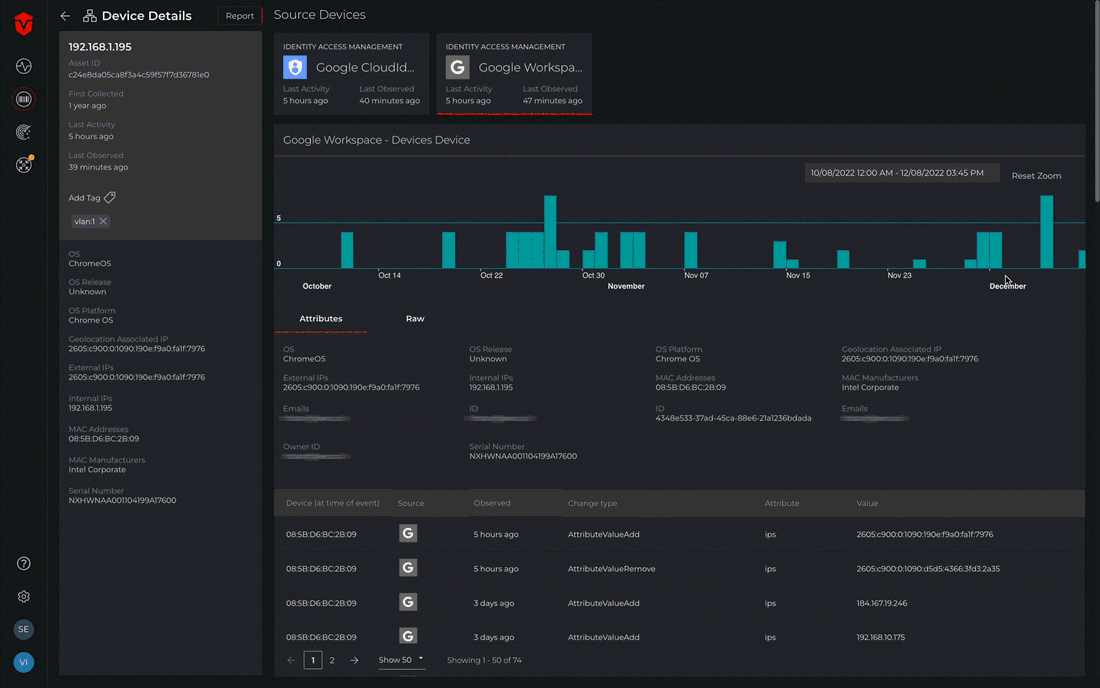Click the tall bar after Oct 22

(550, 231)
